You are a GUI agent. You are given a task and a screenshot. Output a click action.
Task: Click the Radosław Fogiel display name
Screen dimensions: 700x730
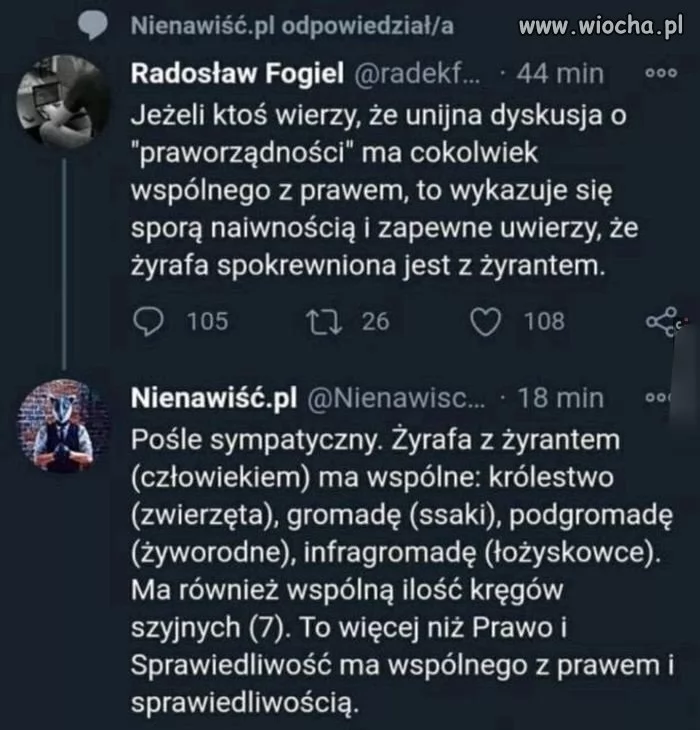coord(238,73)
